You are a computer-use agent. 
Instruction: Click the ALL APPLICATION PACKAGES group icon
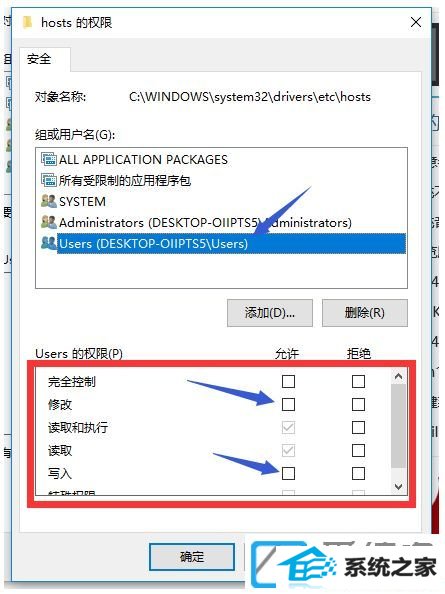(48, 159)
